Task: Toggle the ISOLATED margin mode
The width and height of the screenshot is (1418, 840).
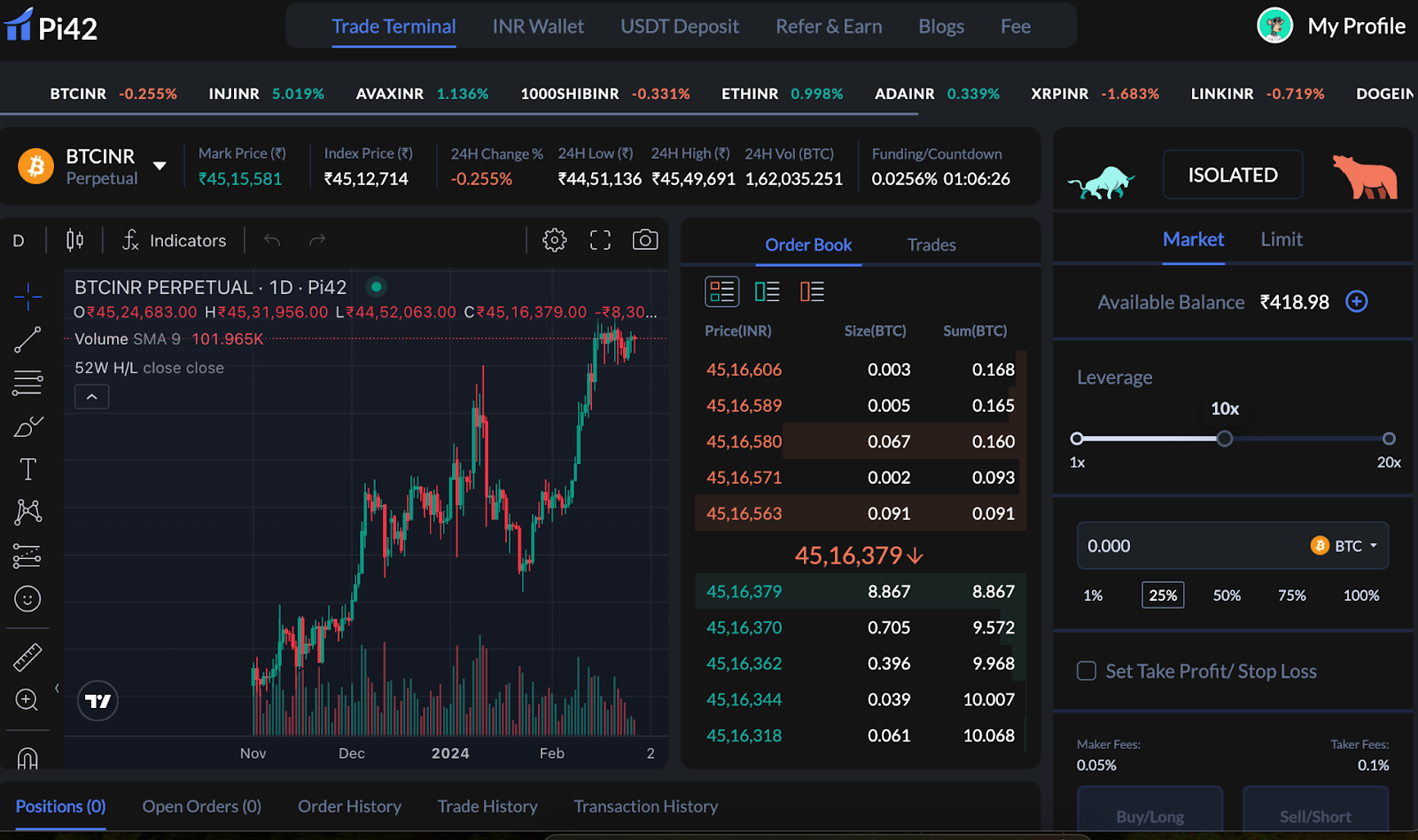Action: pos(1233,175)
